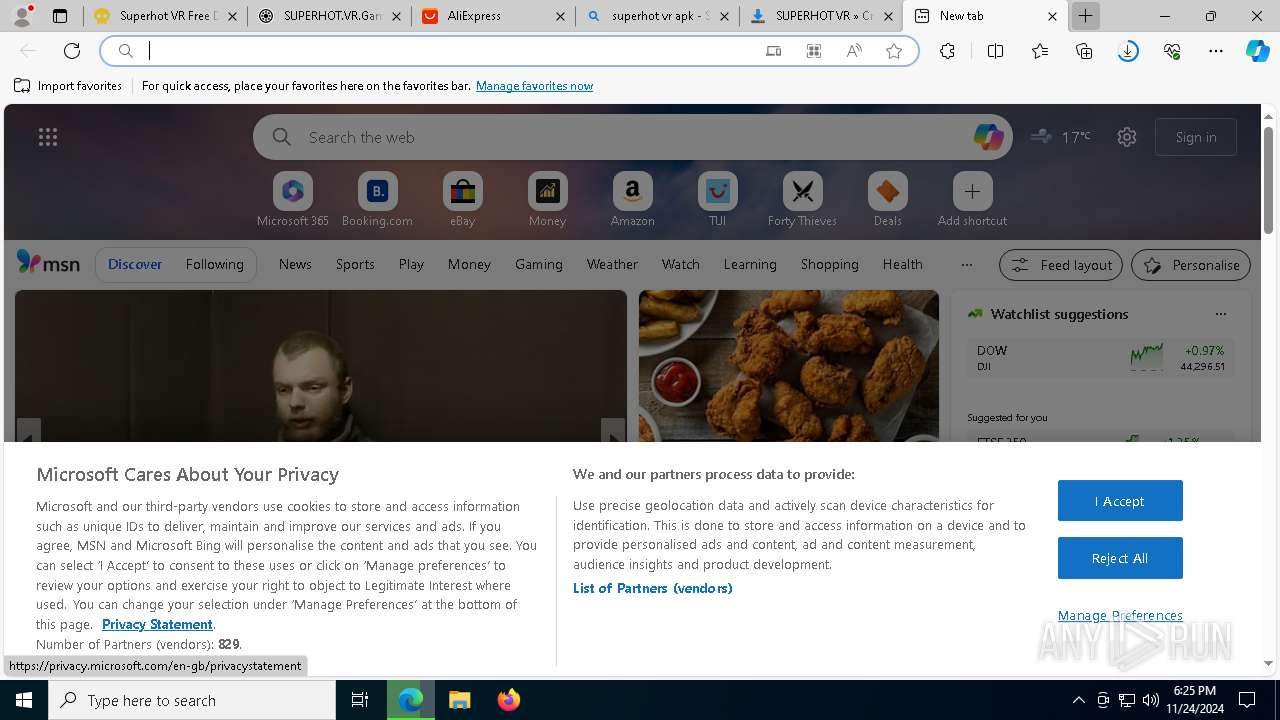
Task: Add this page to favorites star icon
Action: [x=894, y=51]
